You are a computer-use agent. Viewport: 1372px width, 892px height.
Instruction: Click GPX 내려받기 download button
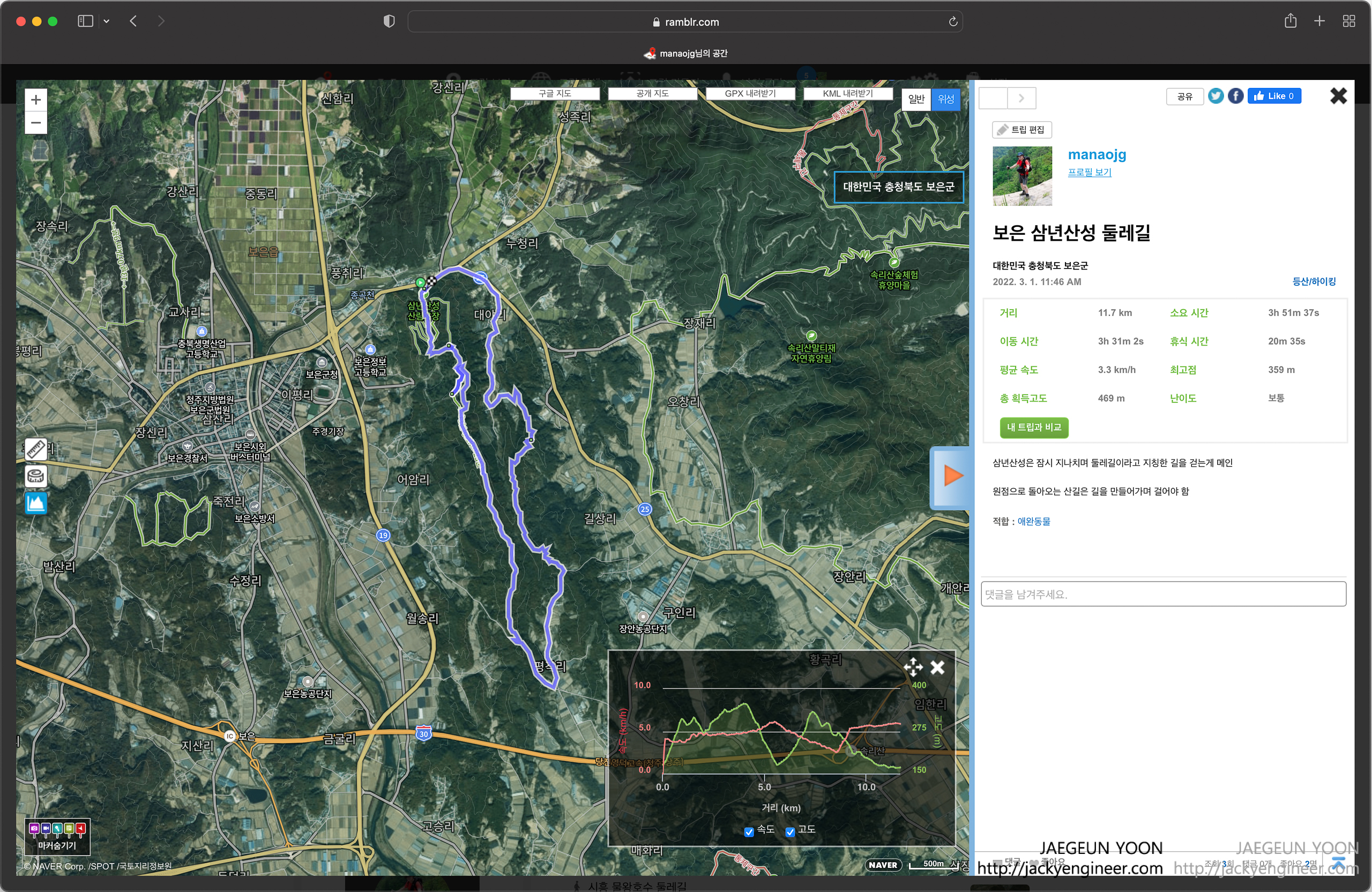[749, 93]
